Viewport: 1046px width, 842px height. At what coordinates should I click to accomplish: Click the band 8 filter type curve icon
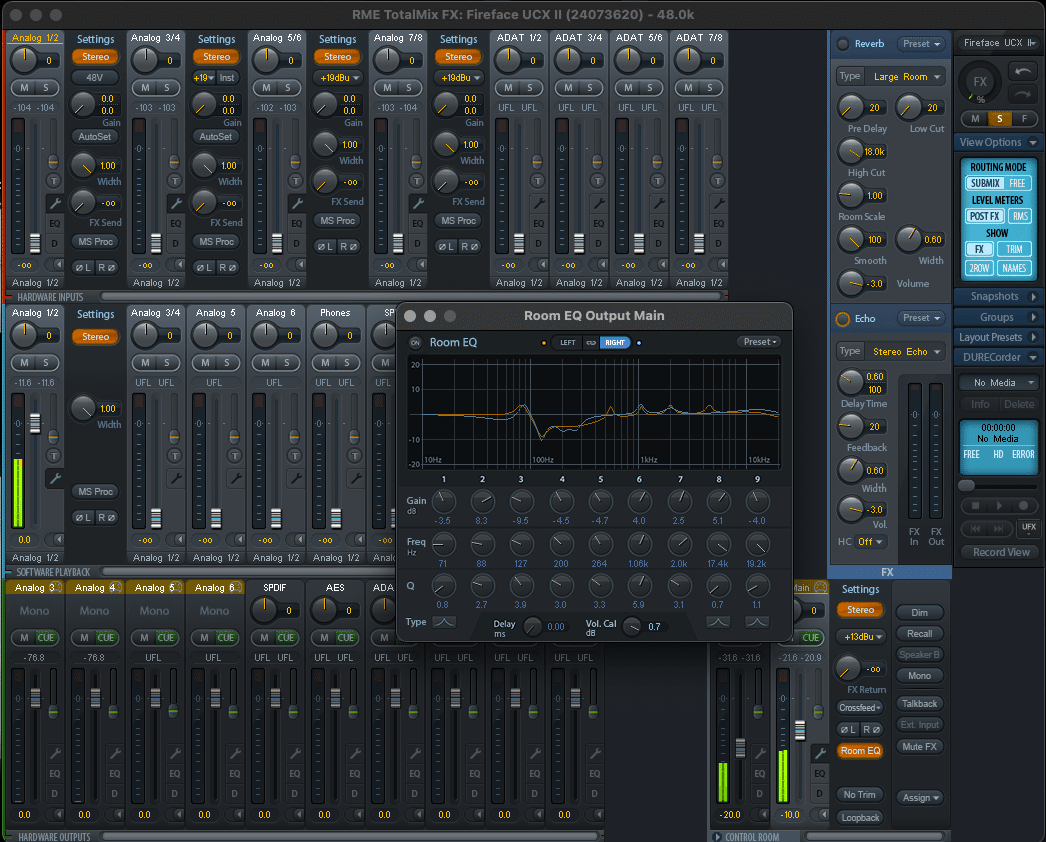(x=718, y=622)
